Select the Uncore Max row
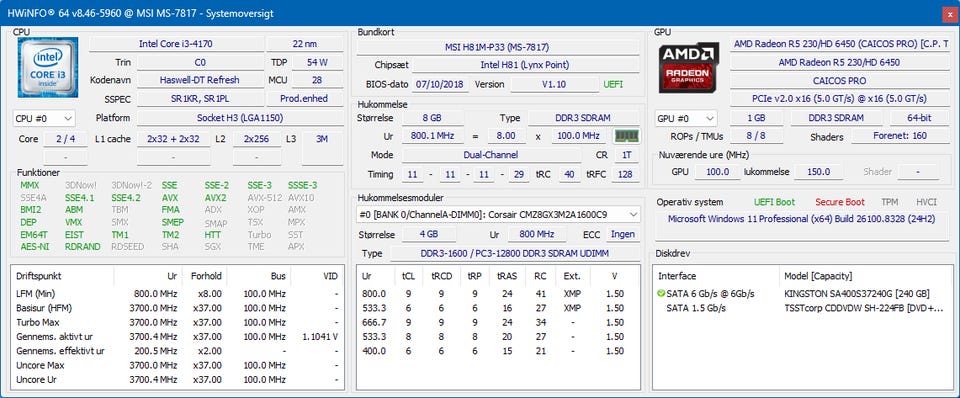This screenshot has width=960, height=398. point(178,366)
